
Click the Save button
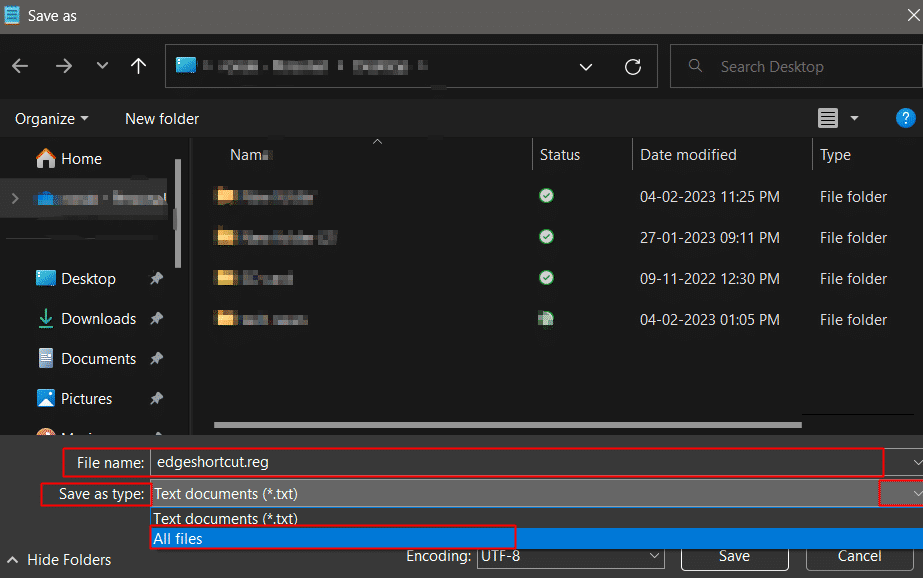[x=734, y=556]
